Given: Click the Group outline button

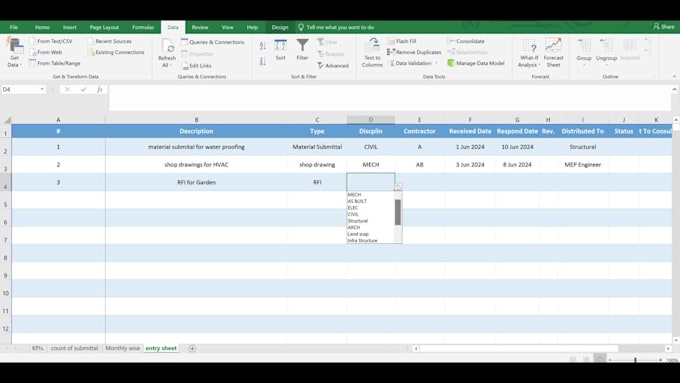Looking at the screenshot, I should [x=584, y=51].
